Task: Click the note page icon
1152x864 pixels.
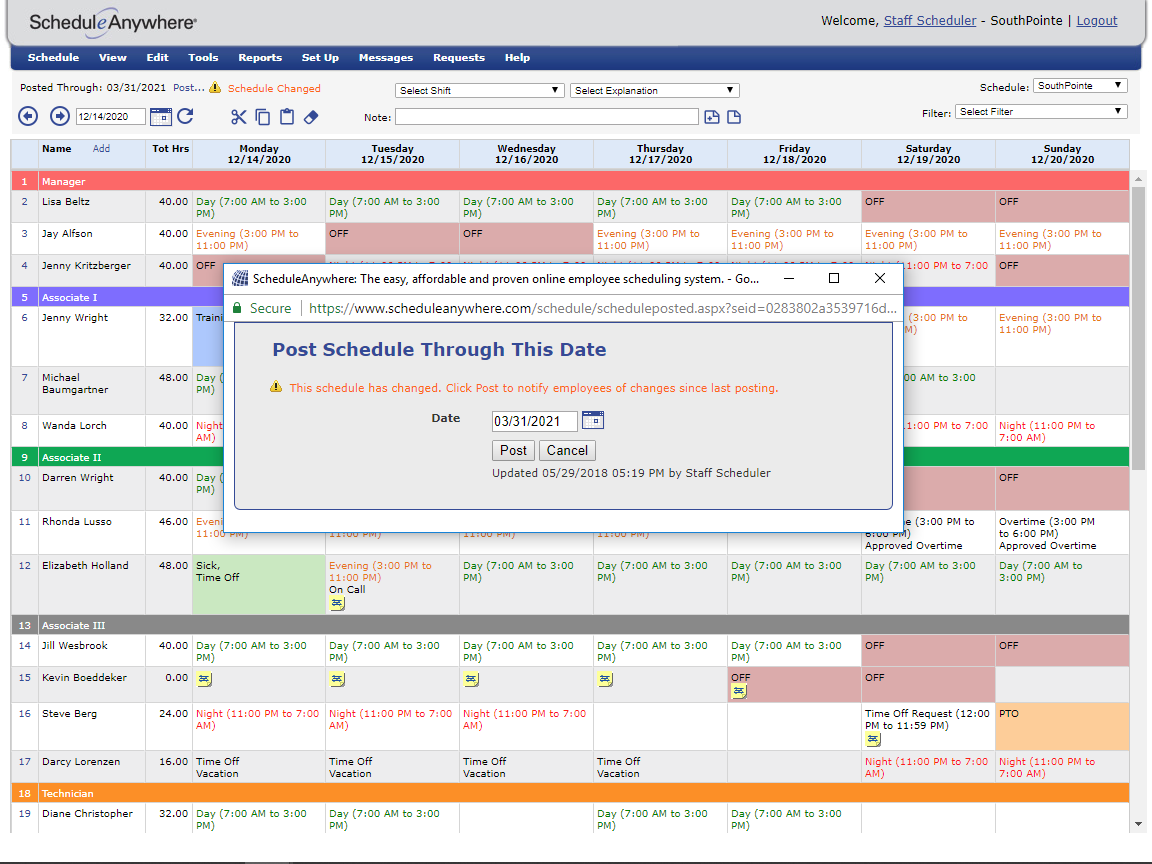Action: (x=734, y=117)
